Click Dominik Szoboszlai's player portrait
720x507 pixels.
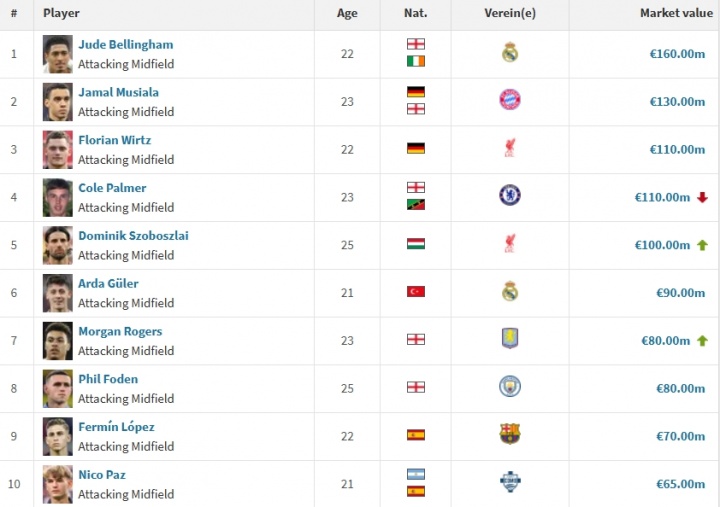(58, 245)
